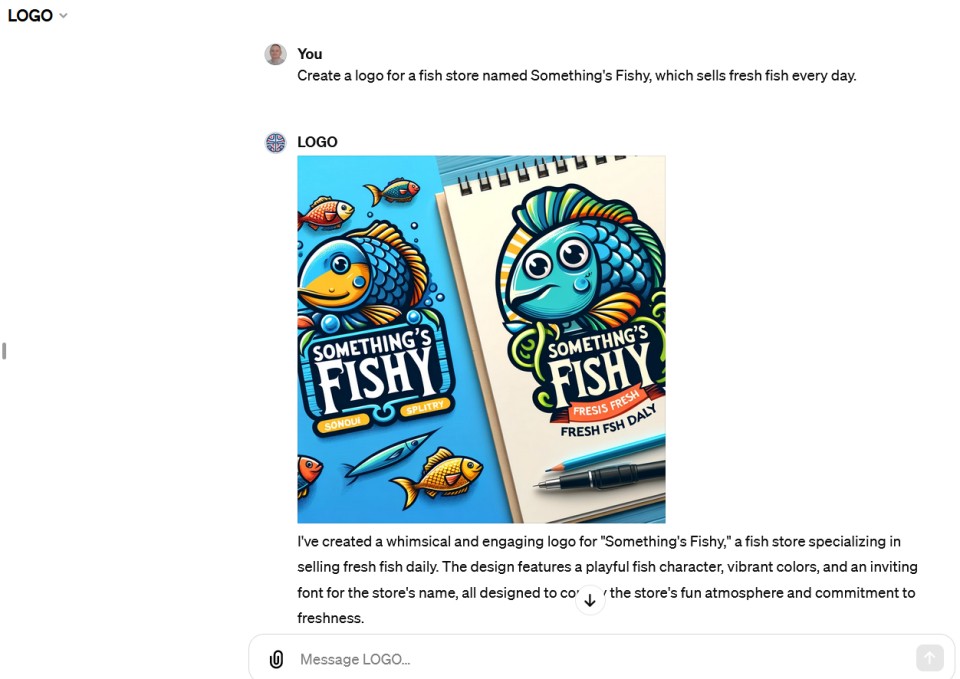The height and width of the screenshot is (679, 960).
Task: Click the black pen drawn in the image
Action: (601, 476)
